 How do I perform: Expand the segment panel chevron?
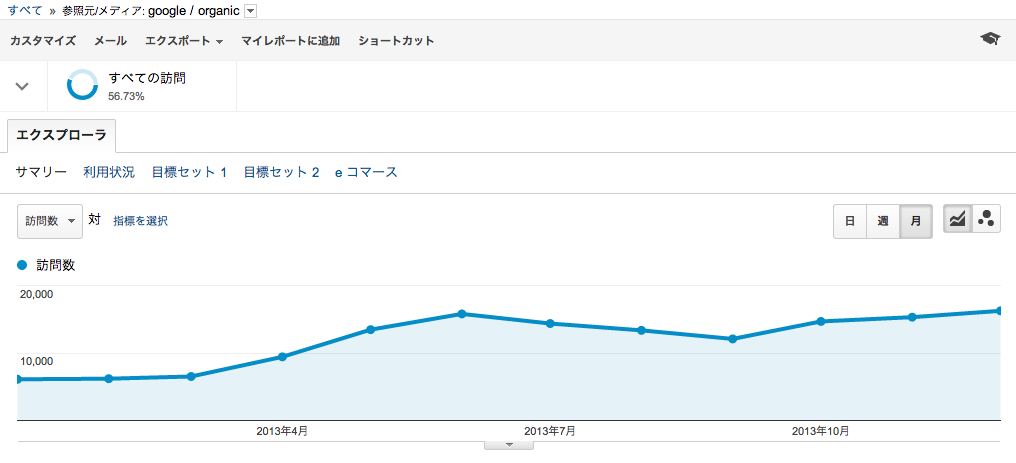tap(22, 86)
